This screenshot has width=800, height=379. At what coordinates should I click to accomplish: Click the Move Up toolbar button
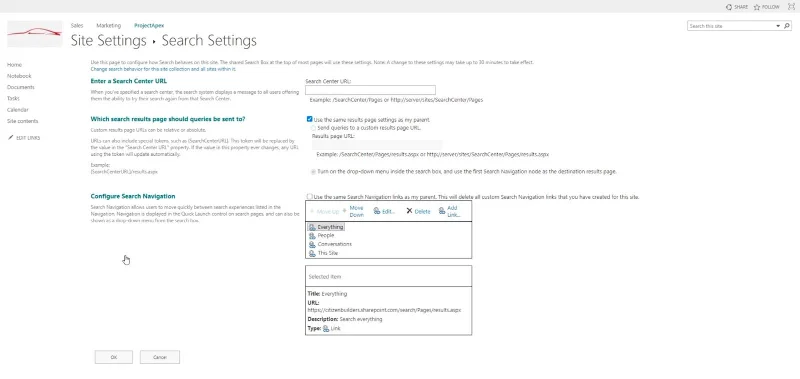click(x=324, y=211)
